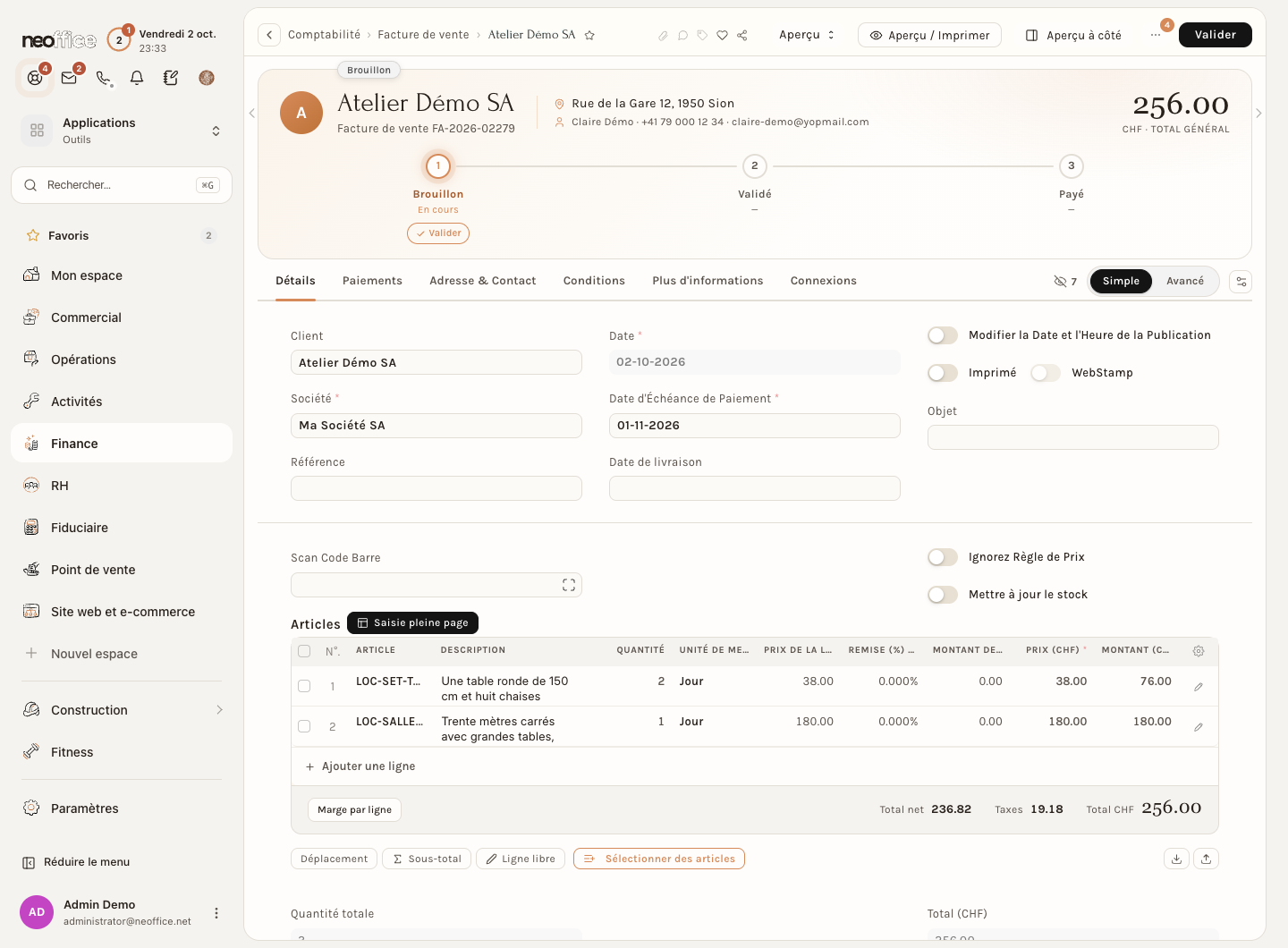Click the download articles icon
The height and width of the screenshot is (948, 1288).
tap(1176, 859)
